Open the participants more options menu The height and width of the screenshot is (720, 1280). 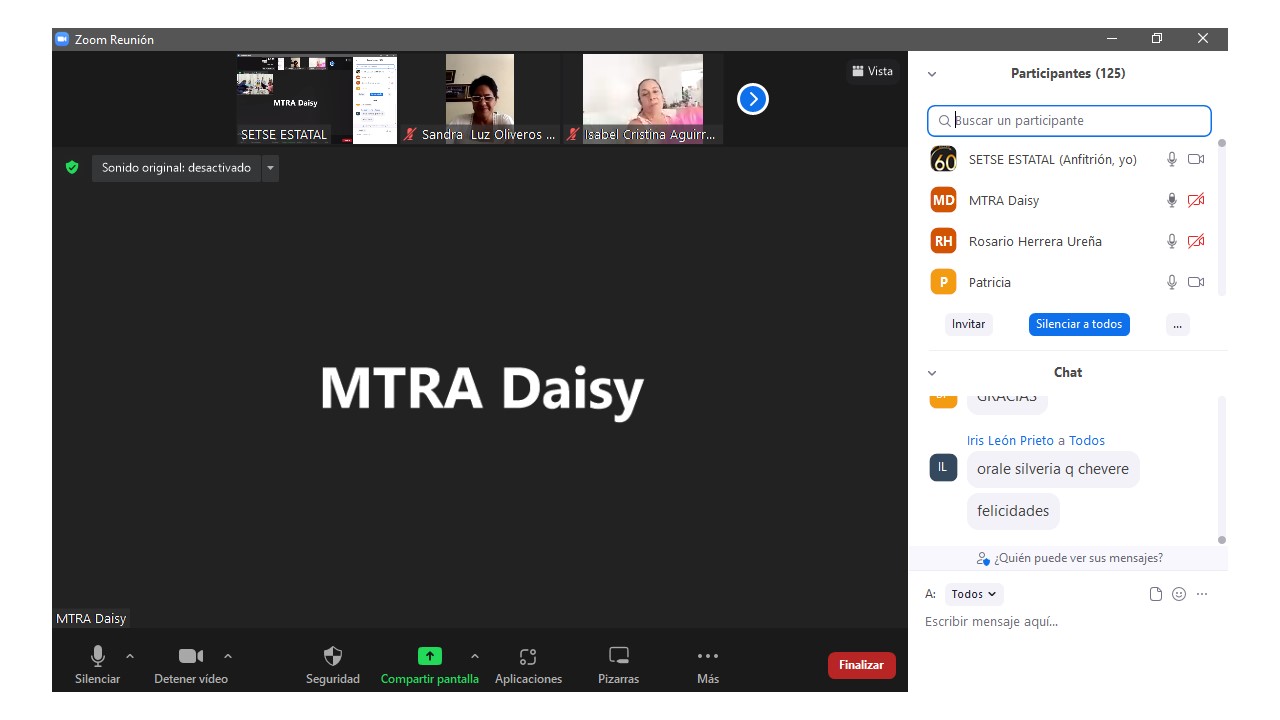pos(1177,324)
